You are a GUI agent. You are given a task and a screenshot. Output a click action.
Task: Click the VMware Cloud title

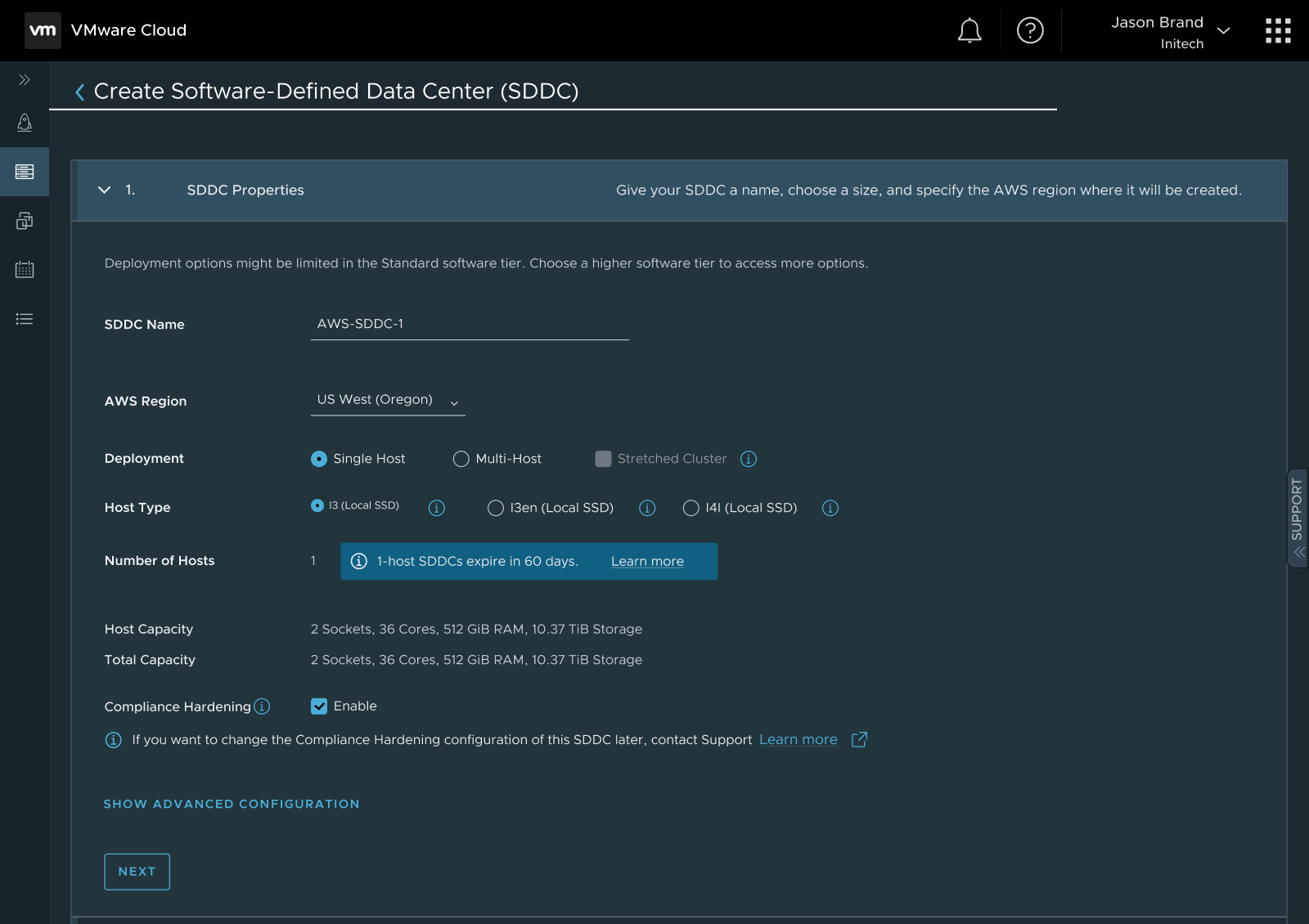coord(128,30)
